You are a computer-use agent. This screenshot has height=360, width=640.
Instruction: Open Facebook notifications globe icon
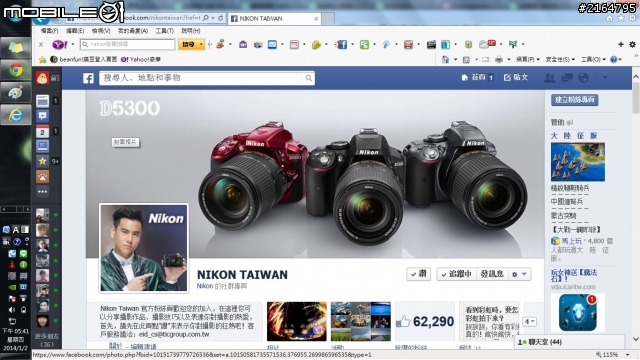point(584,78)
